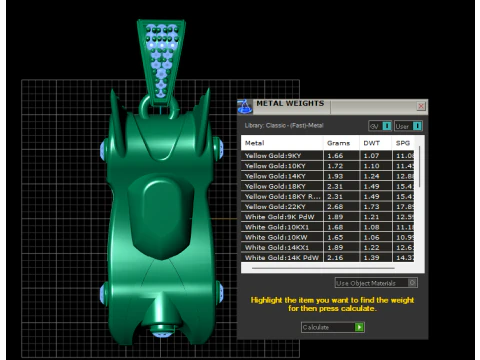Select the White Gold:14KX1 row
This screenshot has width=480, height=360.
click(x=327, y=247)
